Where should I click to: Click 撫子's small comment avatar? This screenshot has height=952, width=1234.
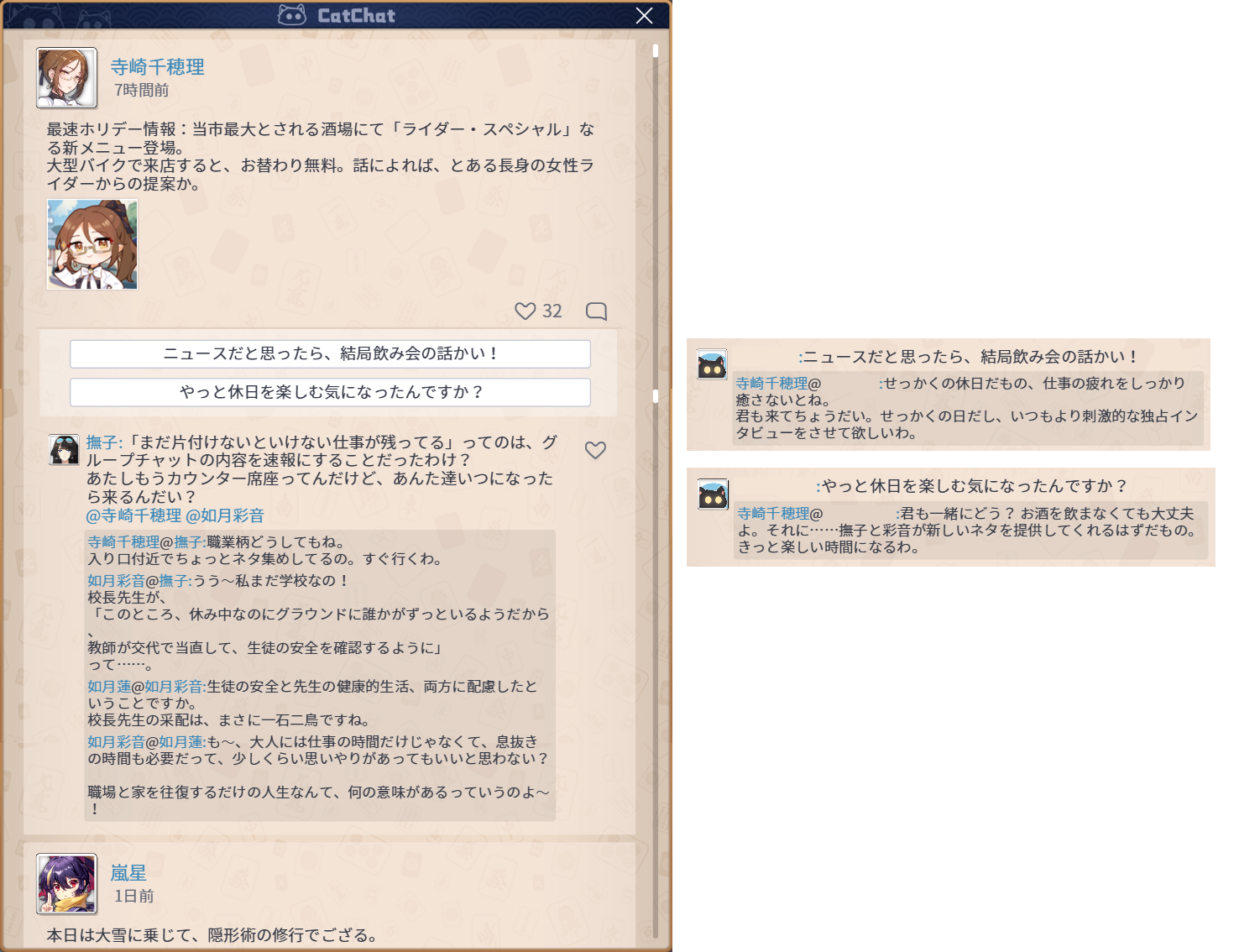point(64,450)
